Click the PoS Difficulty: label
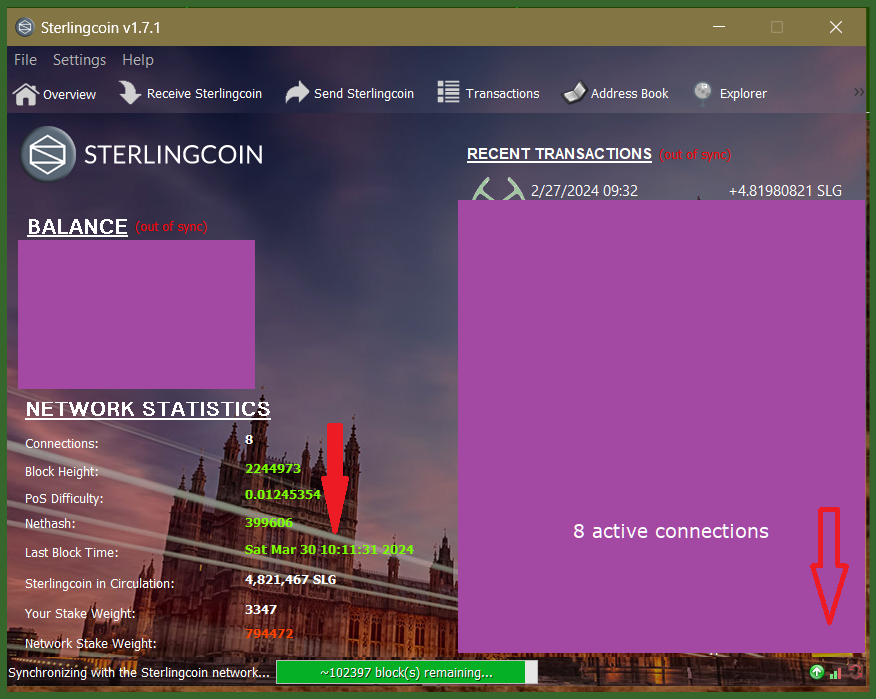The image size is (876, 699). click(64, 498)
